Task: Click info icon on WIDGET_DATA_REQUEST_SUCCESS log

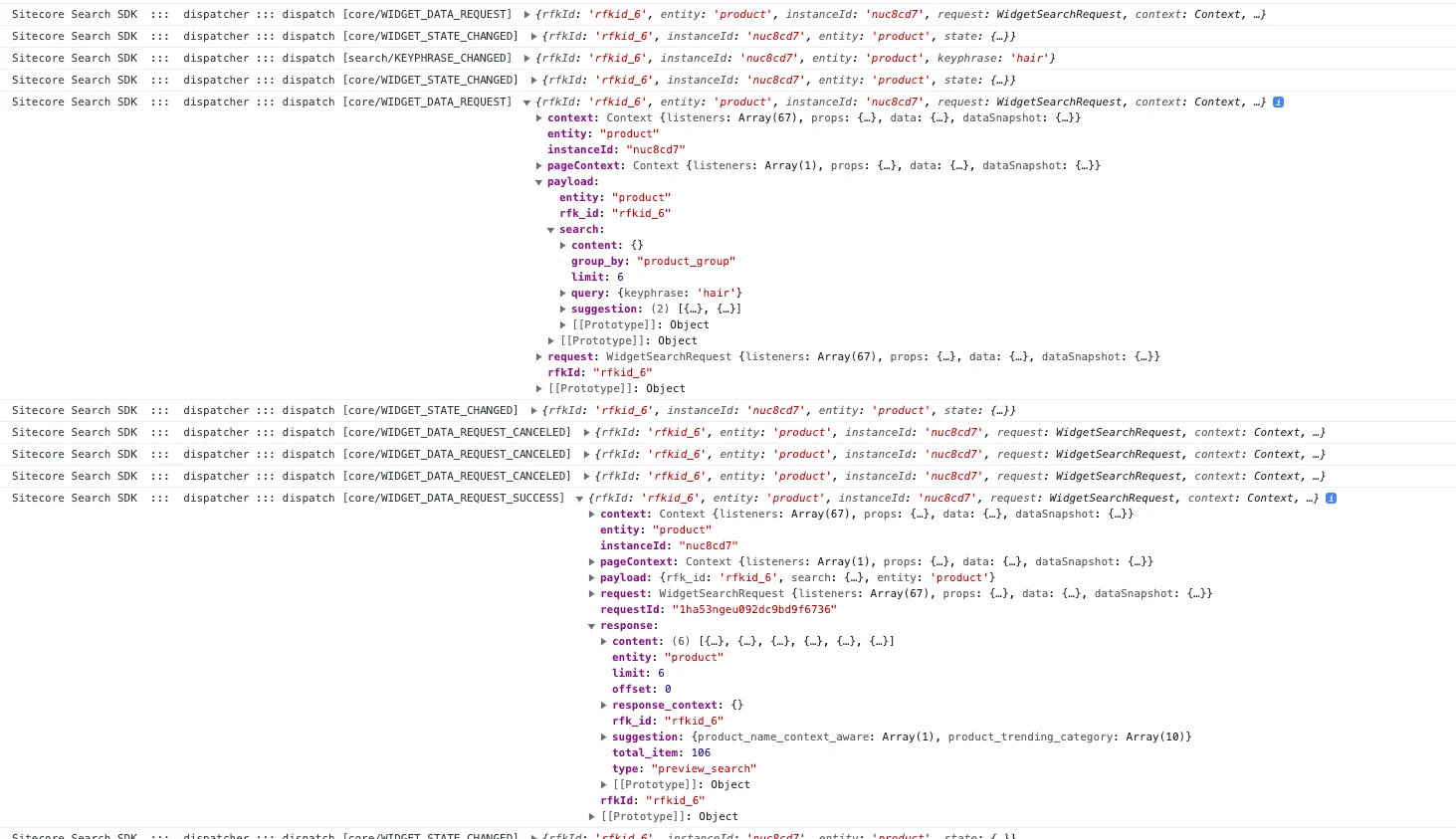Action: (x=1331, y=499)
